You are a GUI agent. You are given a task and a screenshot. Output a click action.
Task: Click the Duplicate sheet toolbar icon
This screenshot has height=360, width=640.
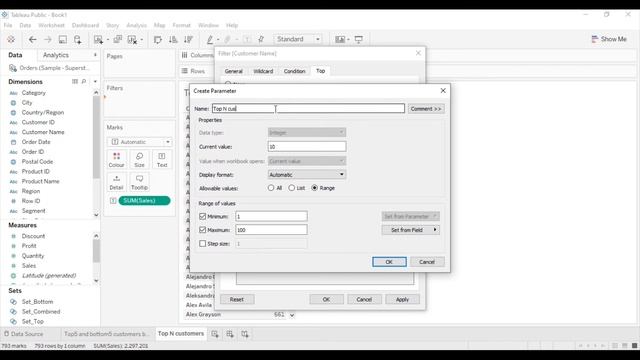(x=118, y=39)
